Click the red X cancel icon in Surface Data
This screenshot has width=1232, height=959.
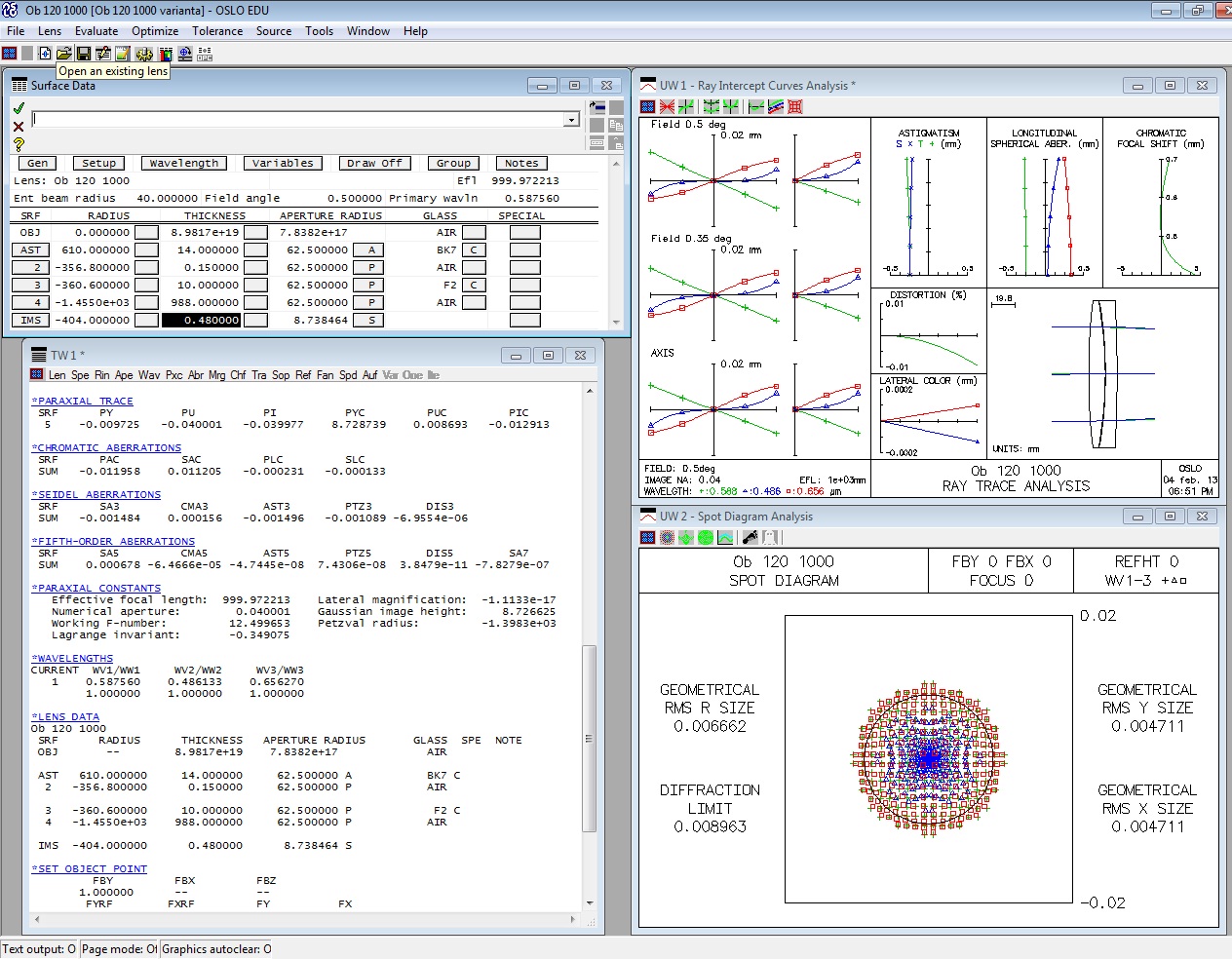tap(19, 127)
